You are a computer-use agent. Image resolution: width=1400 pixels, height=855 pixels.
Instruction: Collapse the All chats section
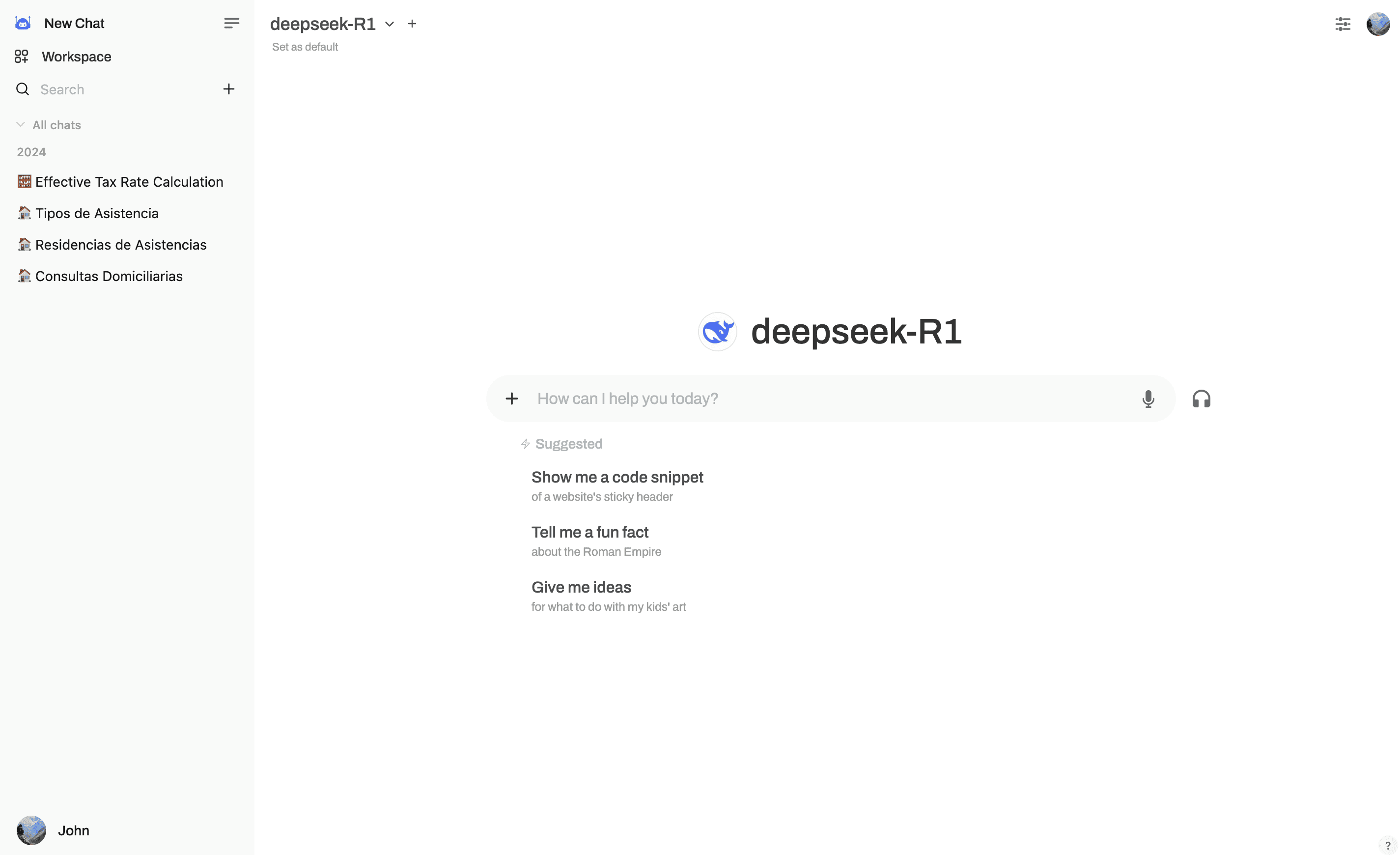pos(21,124)
